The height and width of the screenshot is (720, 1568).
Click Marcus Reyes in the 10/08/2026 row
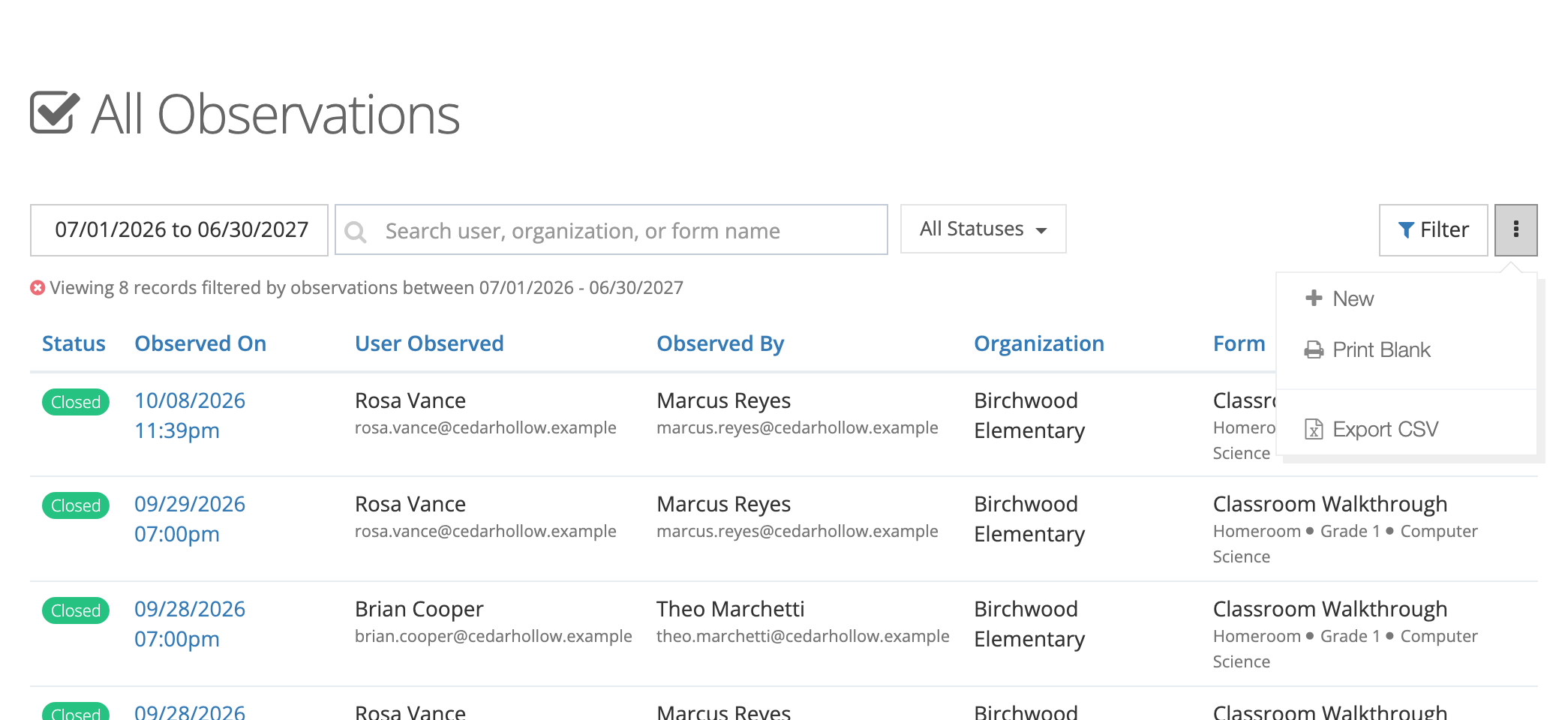click(x=724, y=400)
